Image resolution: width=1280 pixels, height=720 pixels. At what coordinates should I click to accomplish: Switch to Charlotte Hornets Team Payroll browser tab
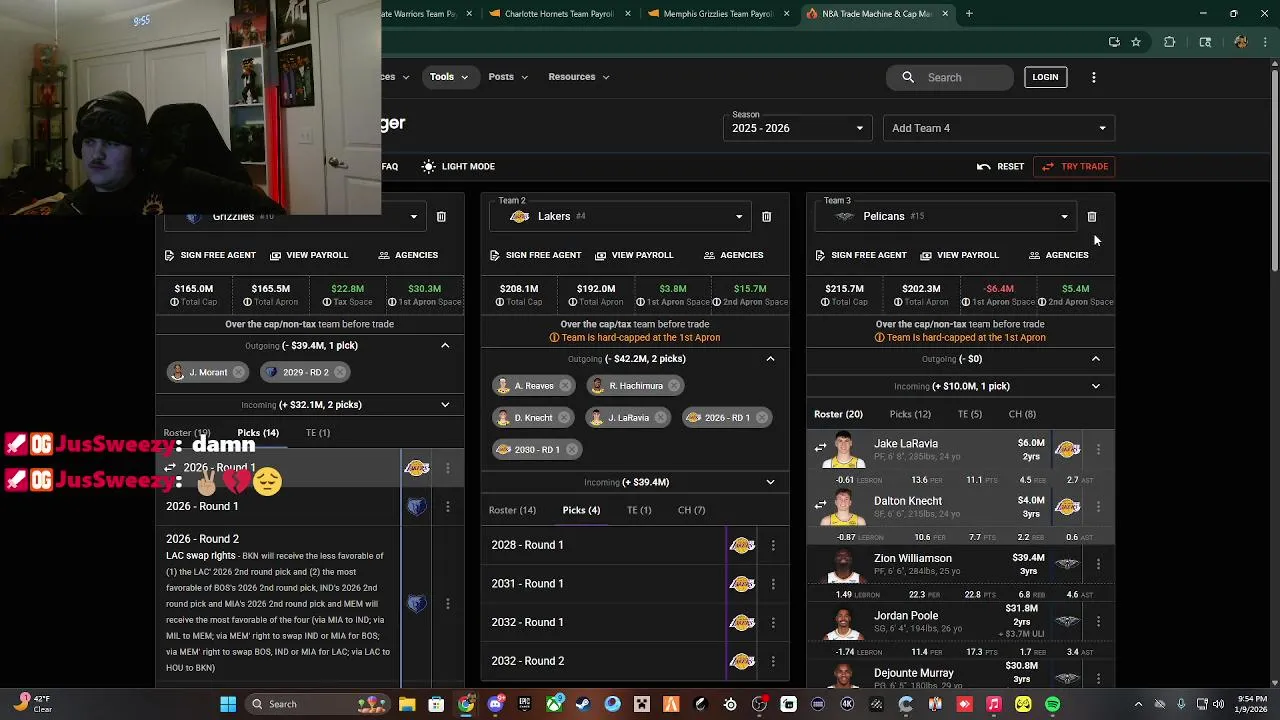(x=559, y=14)
